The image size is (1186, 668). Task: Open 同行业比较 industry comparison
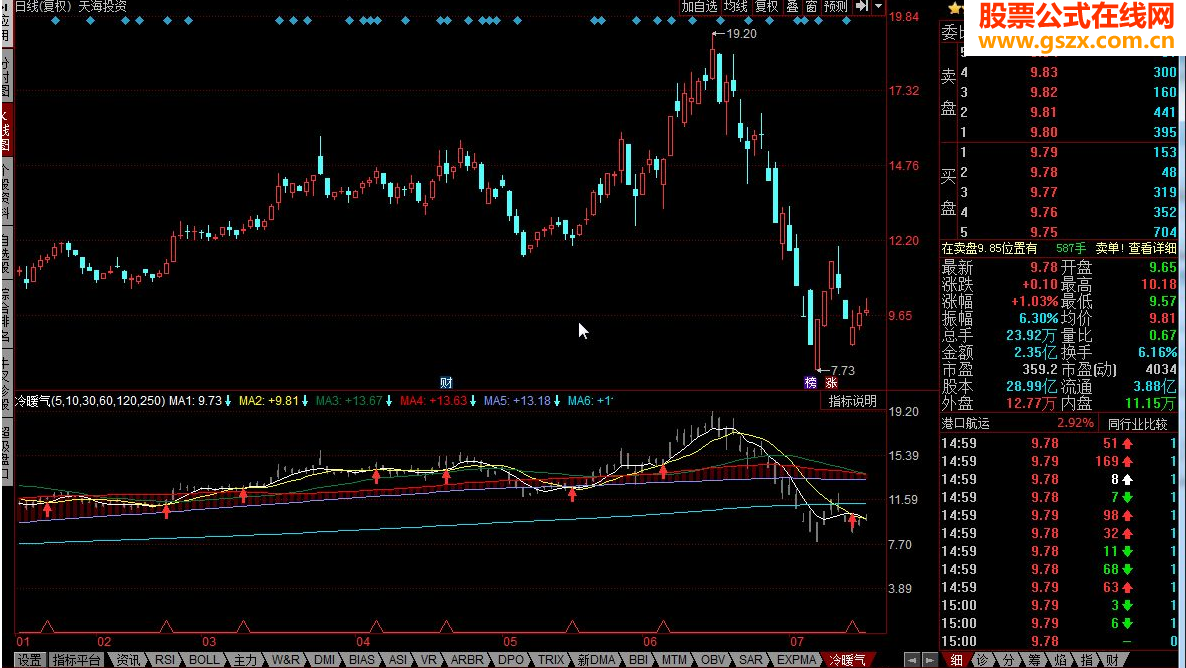(1138, 424)
